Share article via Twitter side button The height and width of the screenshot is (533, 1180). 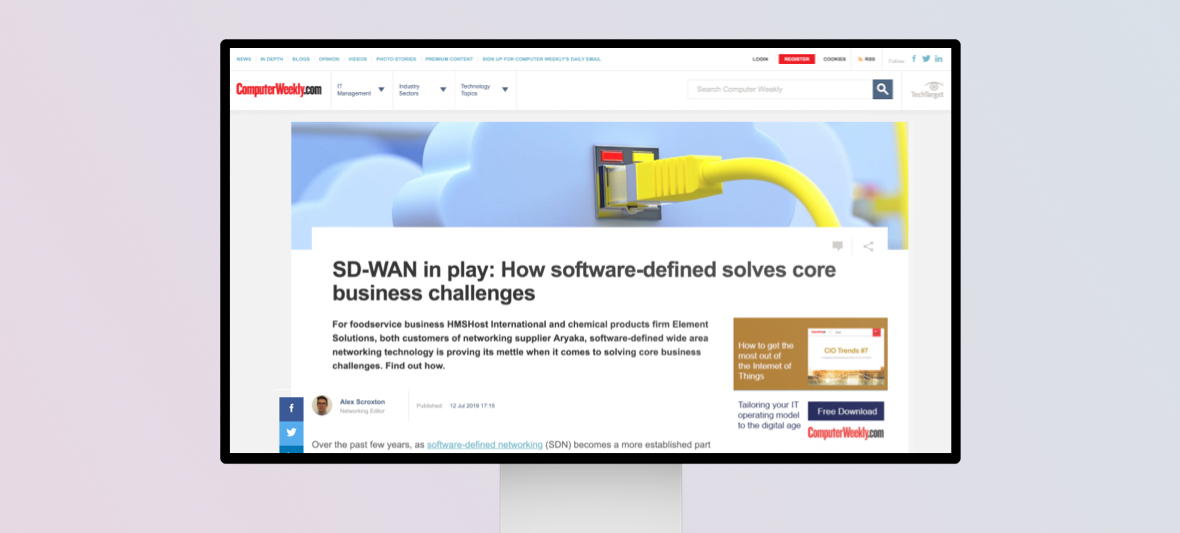[291, 434]
